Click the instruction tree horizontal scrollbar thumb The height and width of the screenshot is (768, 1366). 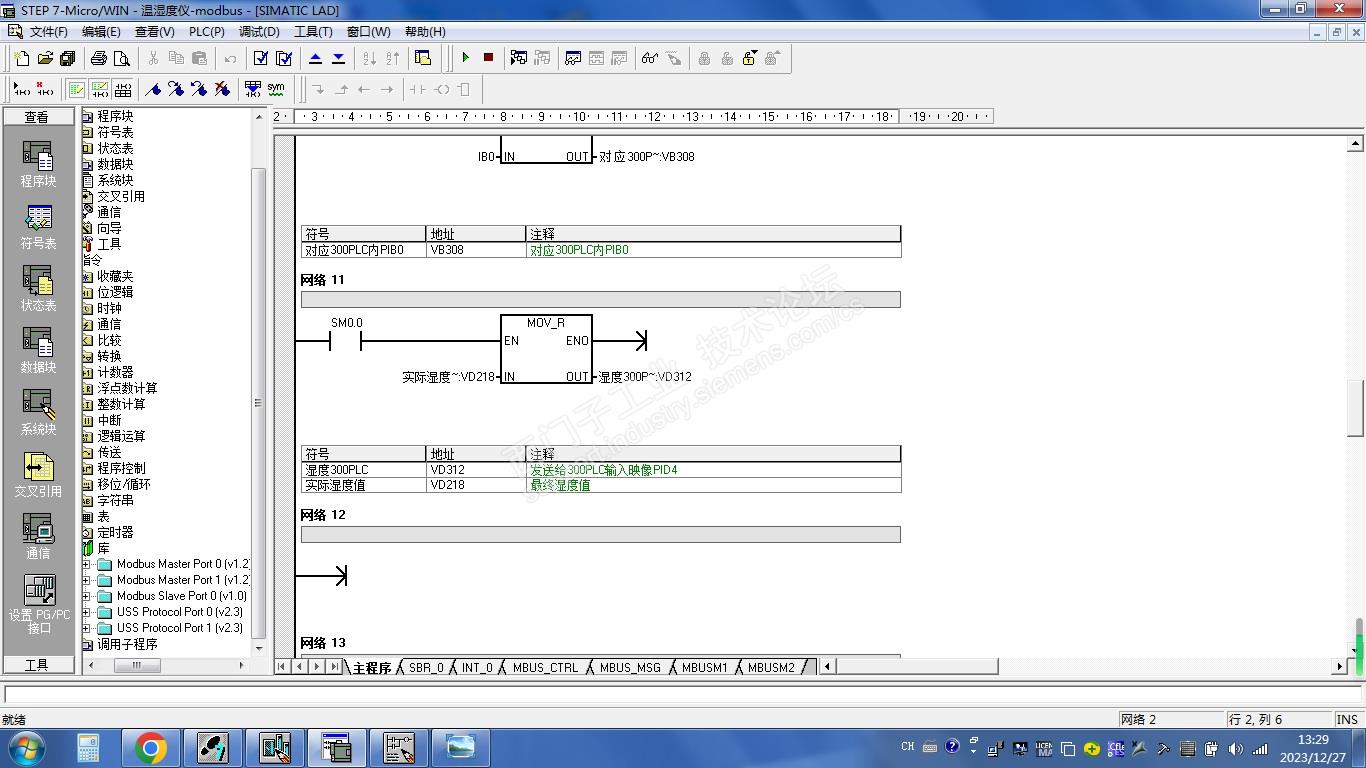(137, 665)
